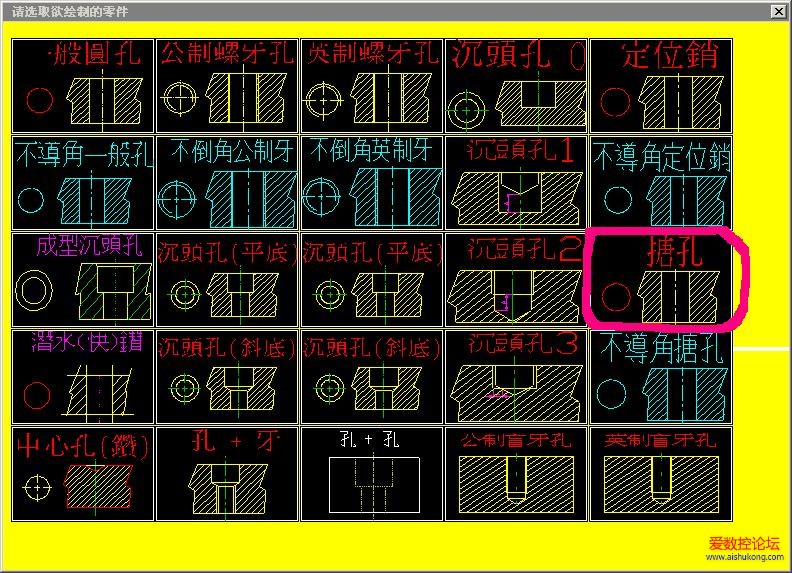The image size is (792, 573).
Task: Select the 沉頭孔2 part tile
Action: point(516,280)
